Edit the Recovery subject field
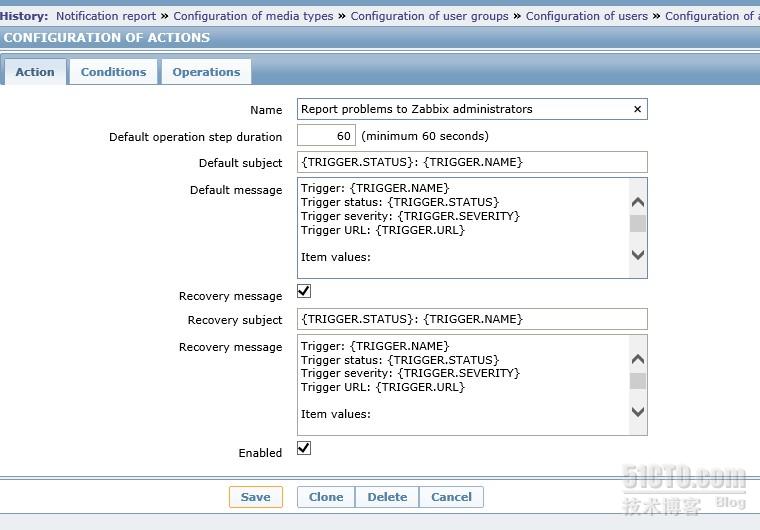The image size is (760, 530). pos(472,319)
